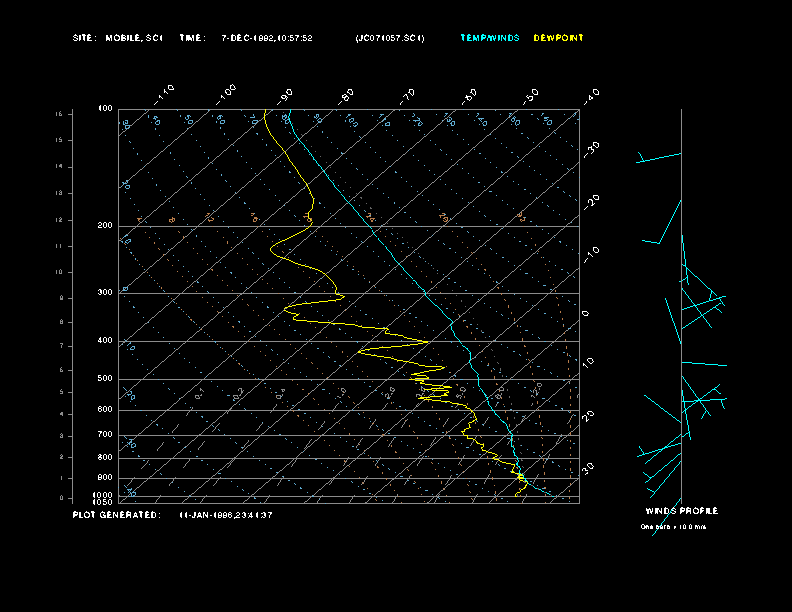Click the '-110' temperature axis label

pyautogui.click(x=164, y=95)
